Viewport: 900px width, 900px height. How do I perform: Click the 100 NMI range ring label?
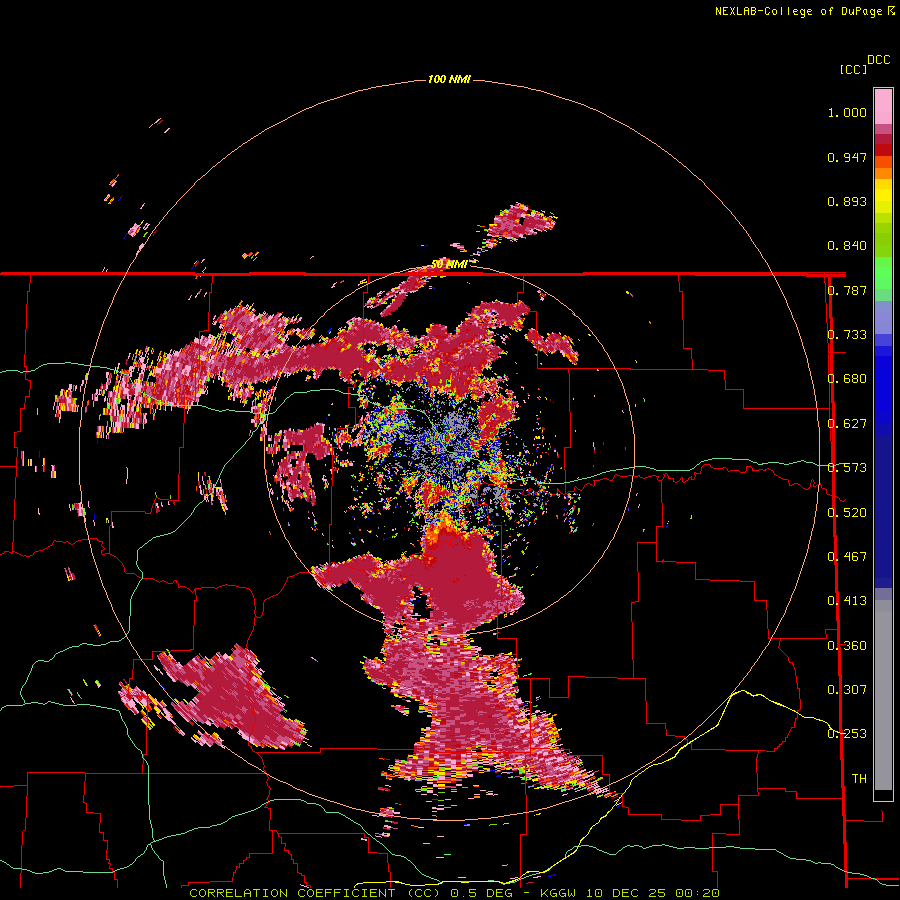(449, 79)
